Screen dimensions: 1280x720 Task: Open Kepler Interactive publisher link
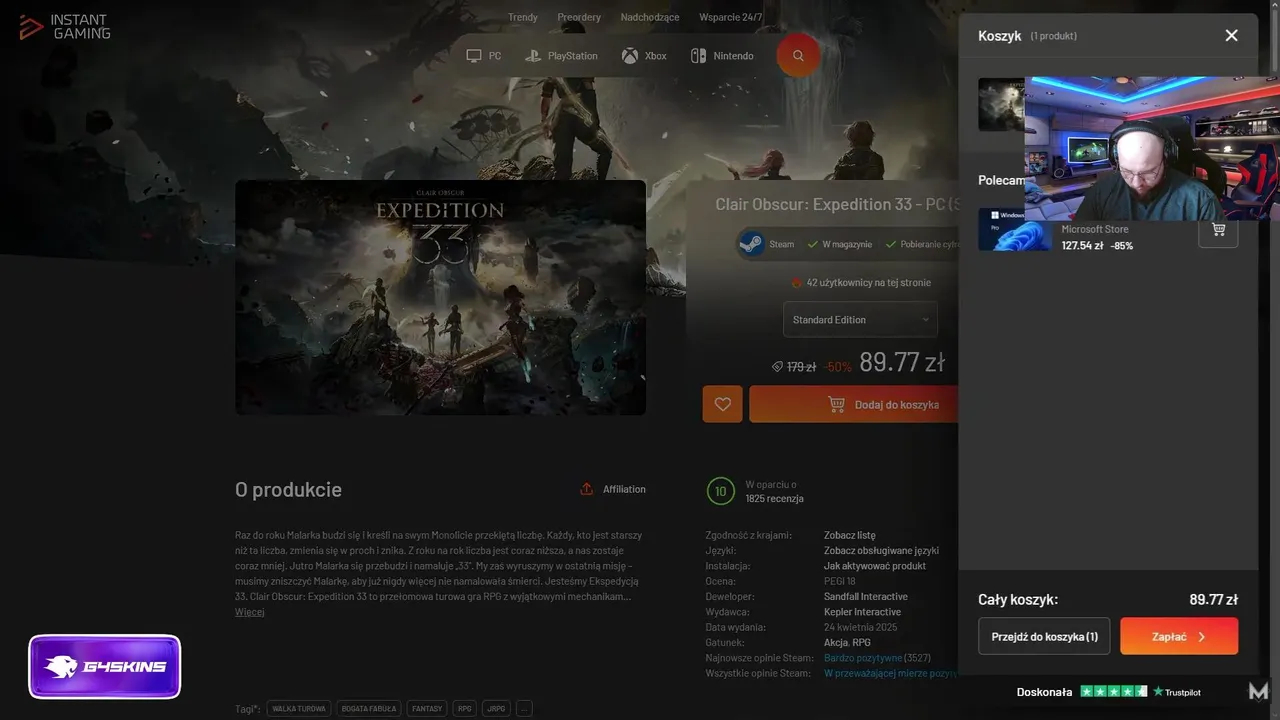click(862, 612)
